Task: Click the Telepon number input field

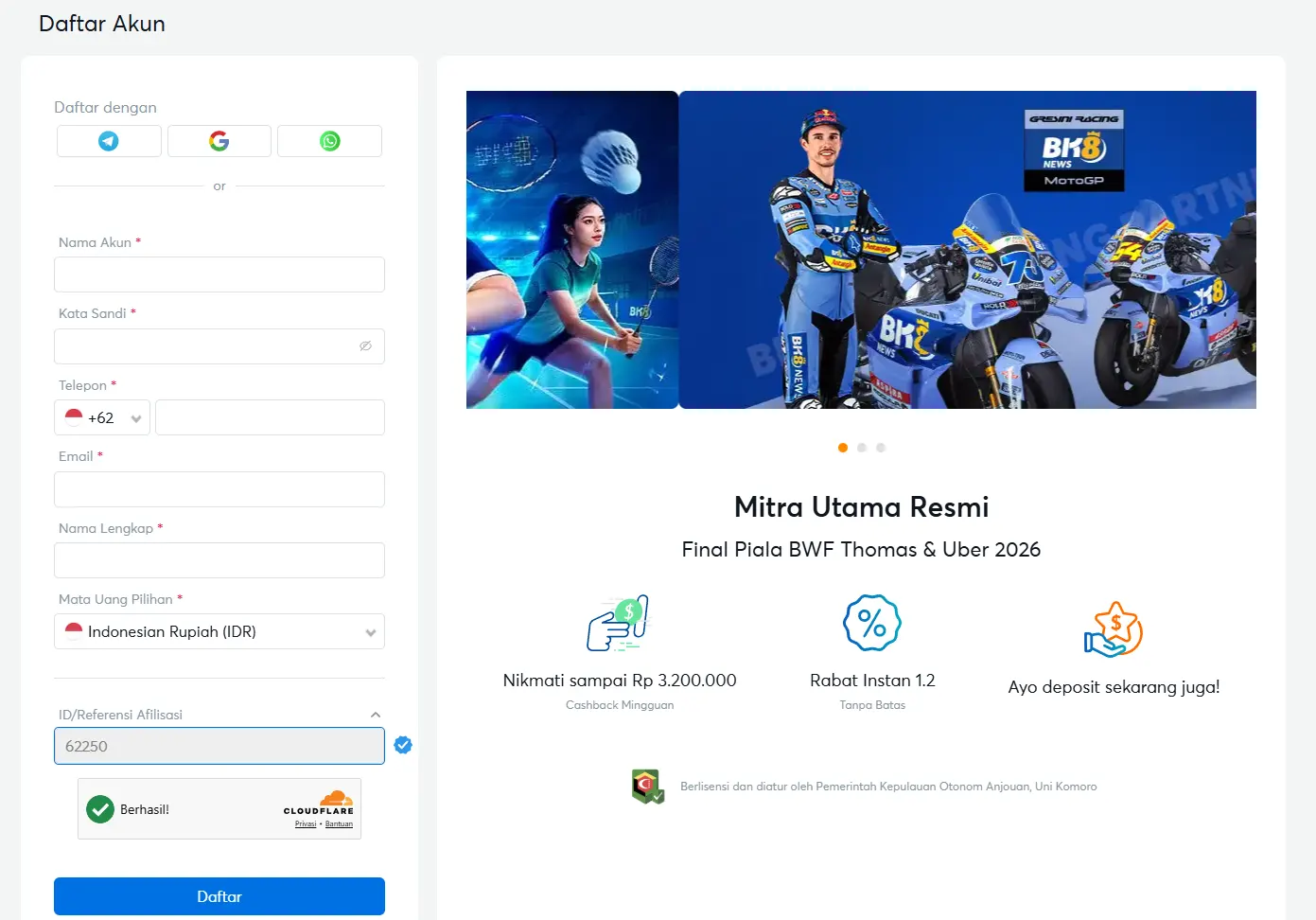Action: coord(270,417)
